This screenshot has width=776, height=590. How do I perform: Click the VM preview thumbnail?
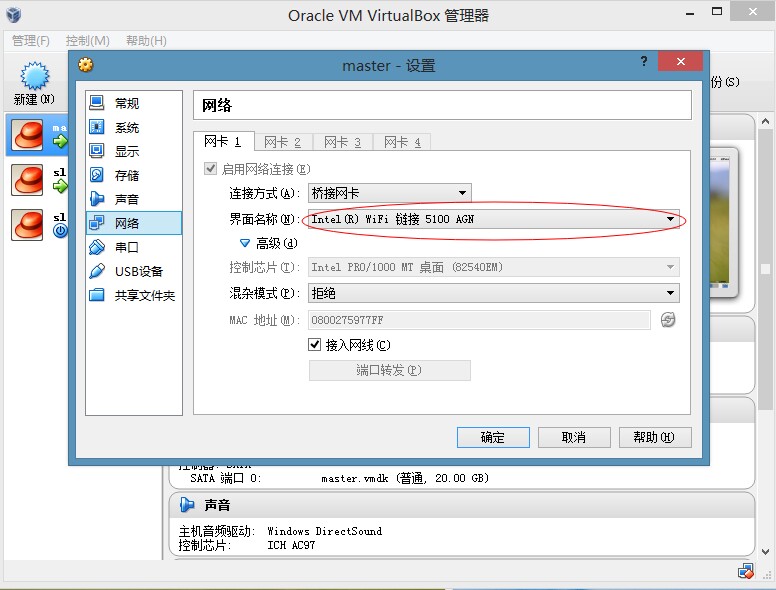724,222
